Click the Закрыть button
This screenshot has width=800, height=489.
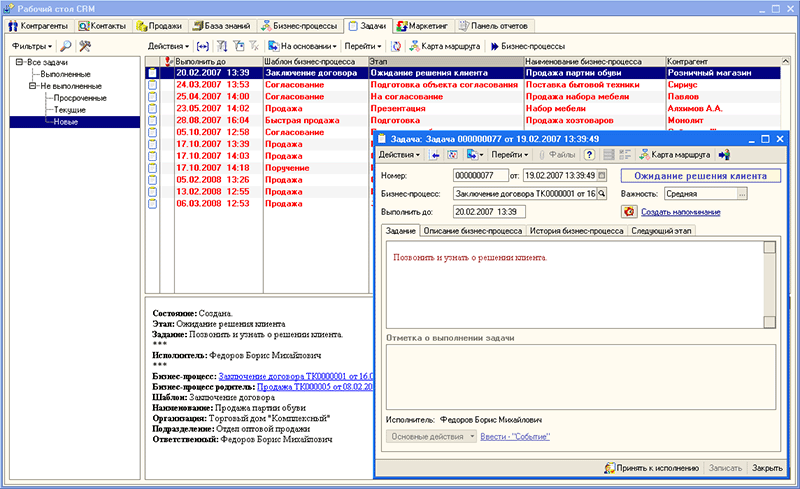(767, 468)
